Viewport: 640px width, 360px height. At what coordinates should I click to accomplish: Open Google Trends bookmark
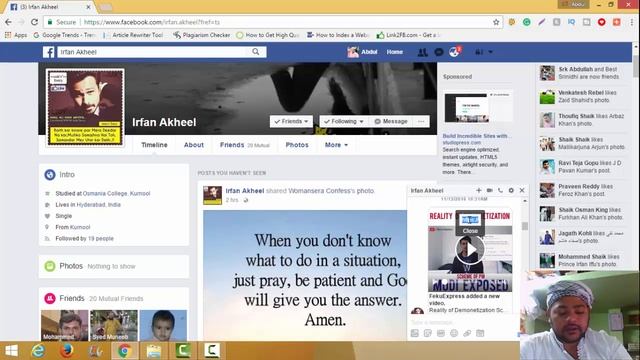click(x=64, y=35)
